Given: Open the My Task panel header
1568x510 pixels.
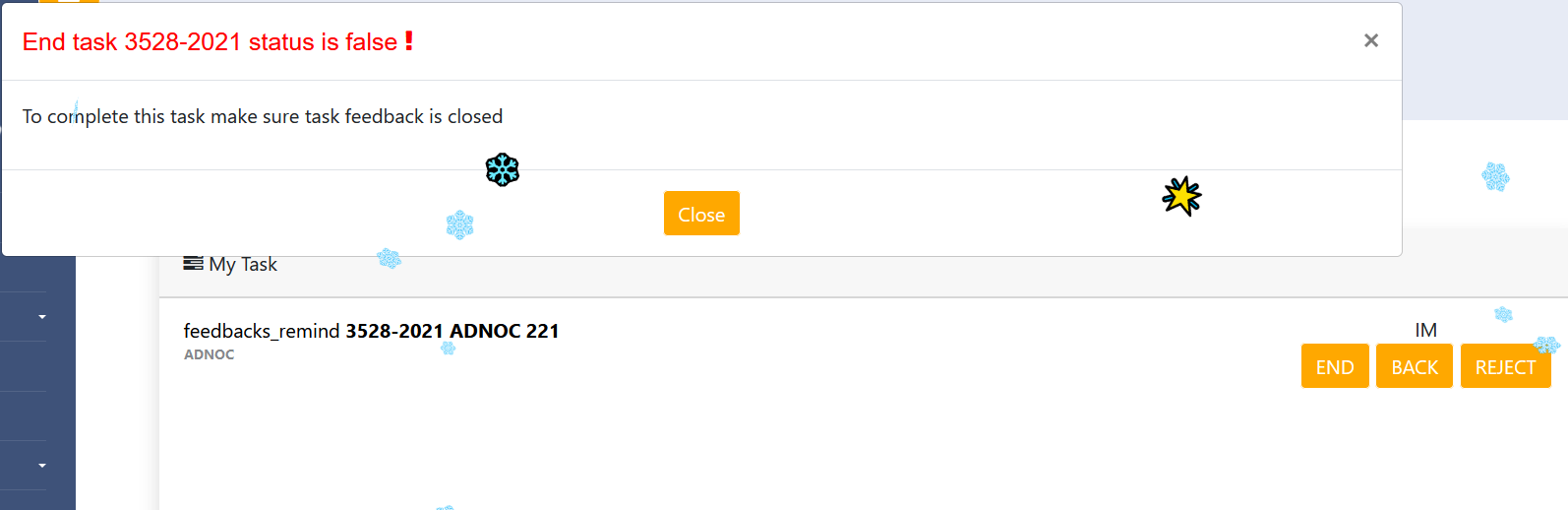Looking at the screenshot, I should [x=243, y=264].
